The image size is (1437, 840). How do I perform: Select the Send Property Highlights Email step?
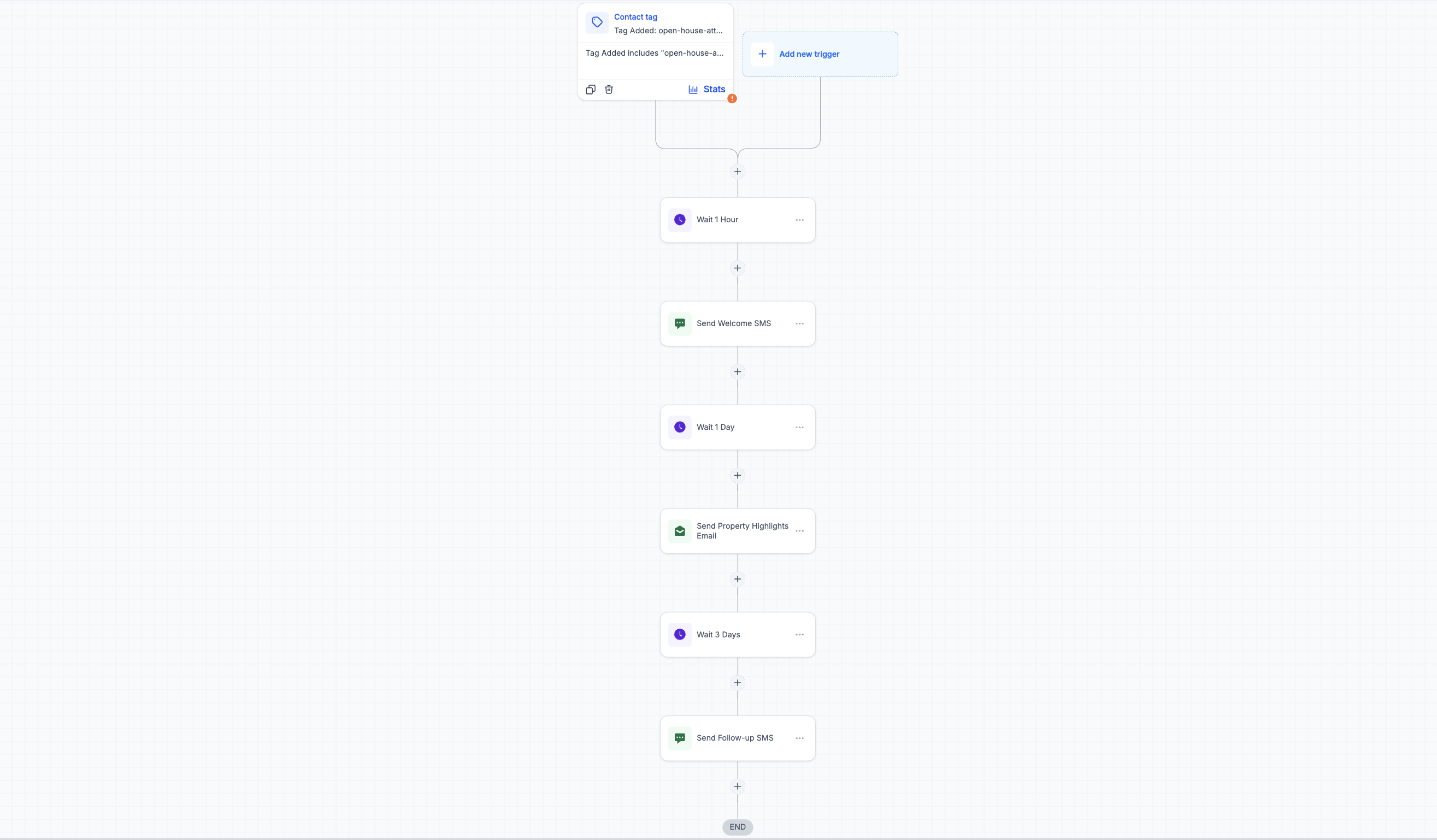(x=737, y=531)
